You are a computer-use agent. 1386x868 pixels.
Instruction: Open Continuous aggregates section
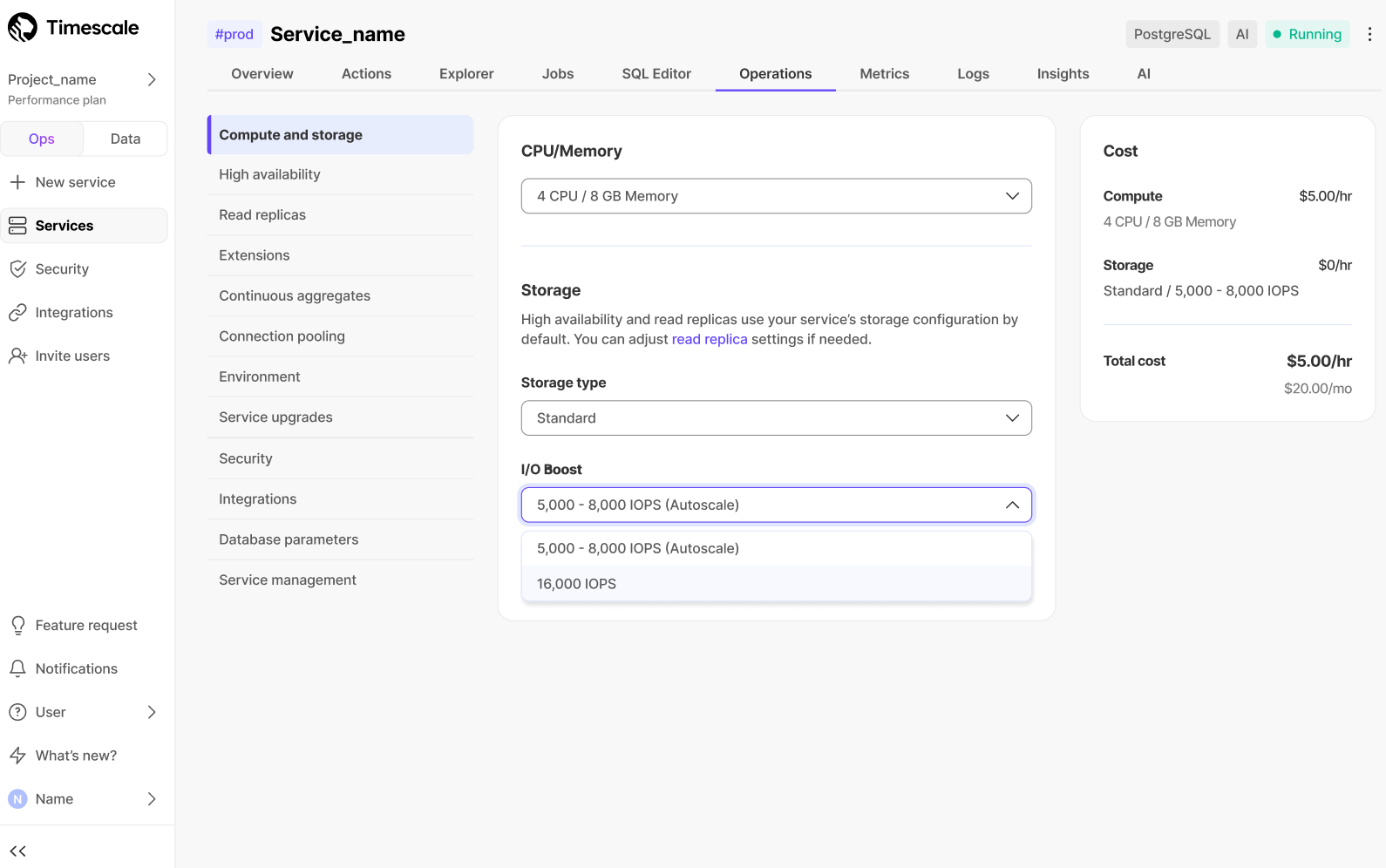(x=341, y=296)
